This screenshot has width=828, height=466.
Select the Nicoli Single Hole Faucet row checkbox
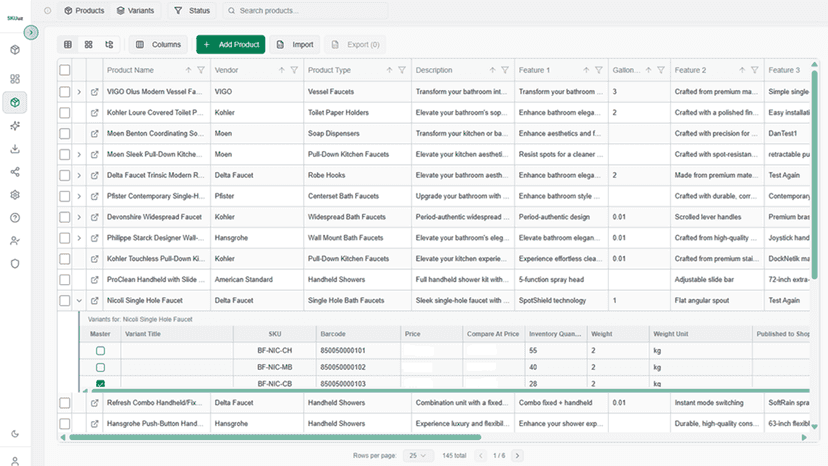coord(64,301)
